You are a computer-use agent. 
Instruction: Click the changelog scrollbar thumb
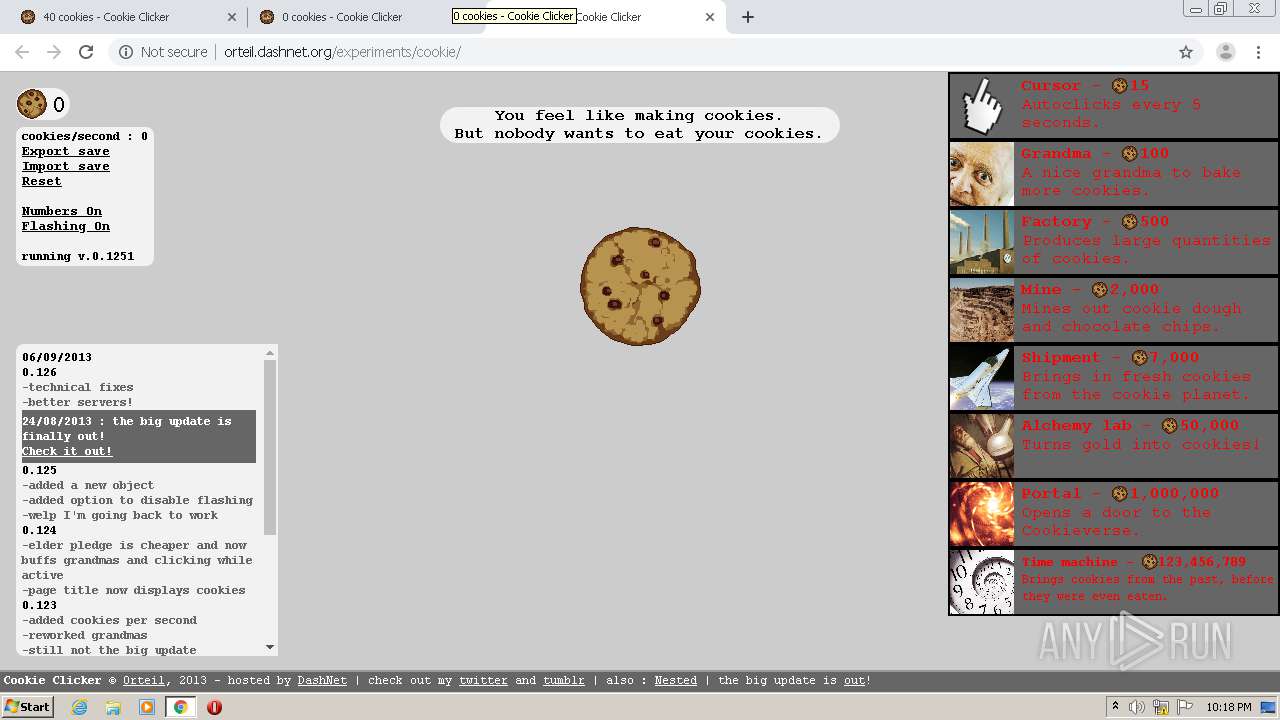tap(269, 447)
